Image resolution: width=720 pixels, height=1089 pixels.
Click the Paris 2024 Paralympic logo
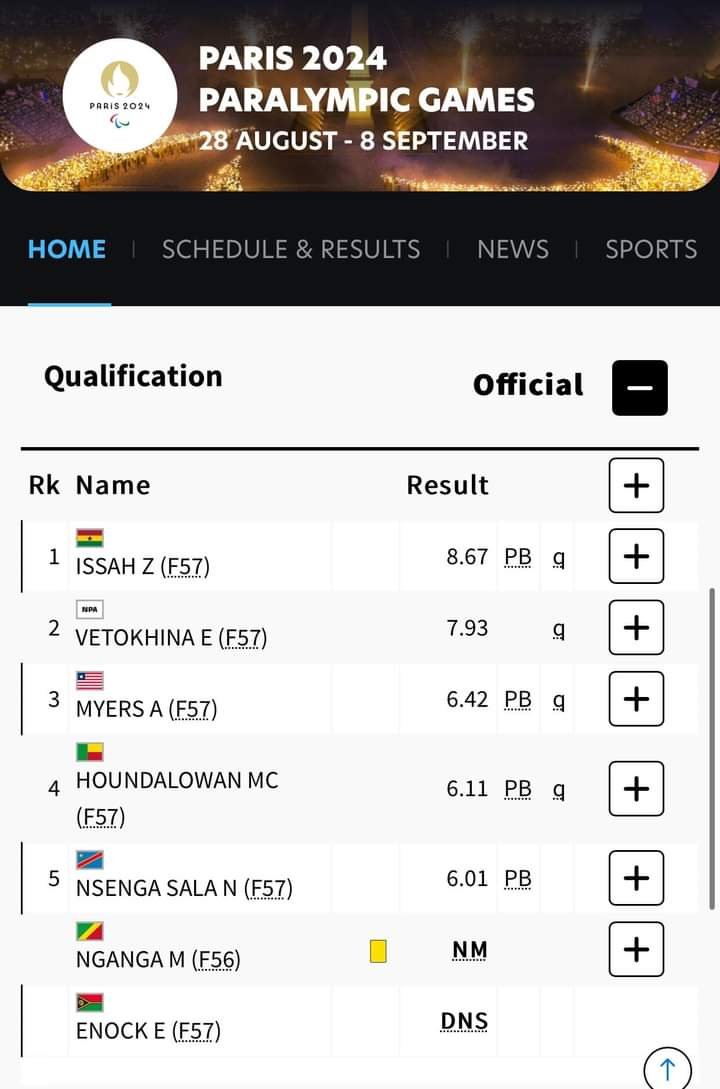pyautogui.click(x=120, y=96)
